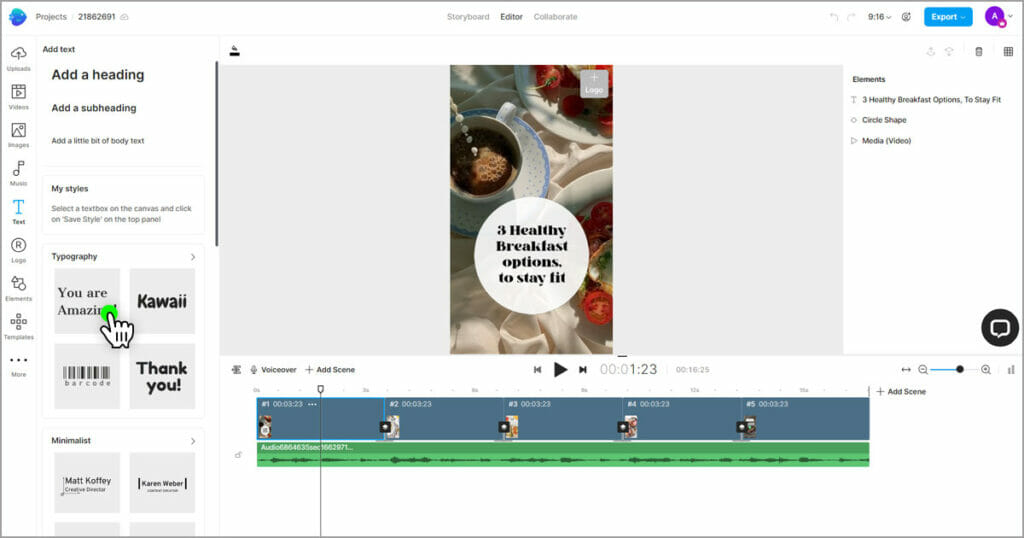Image resolution: width=1024 pixels, height=538 pixels.
Task: Expand the Minimalist styles section
Action: 193,441
